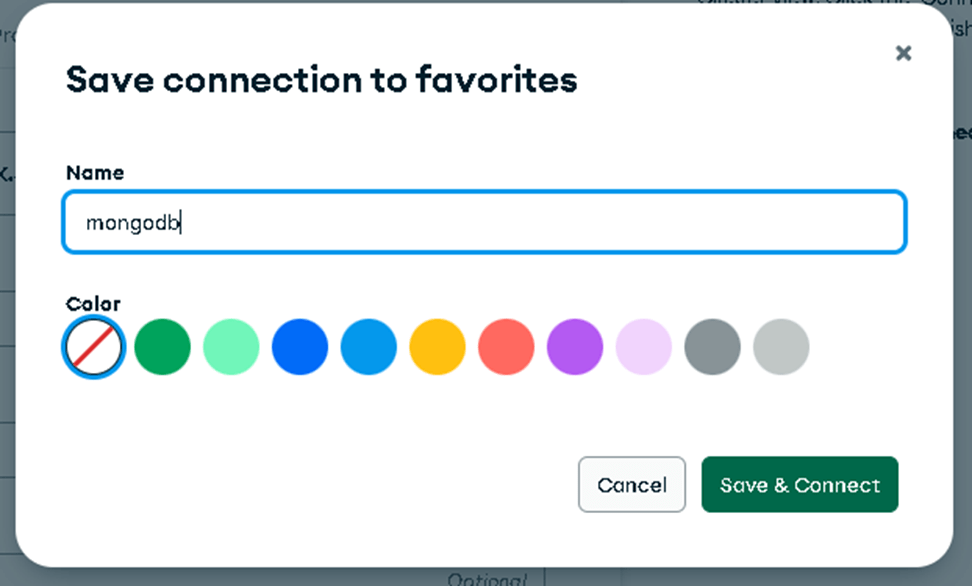Select the dark blue color swatch

(x=300, y=347)
